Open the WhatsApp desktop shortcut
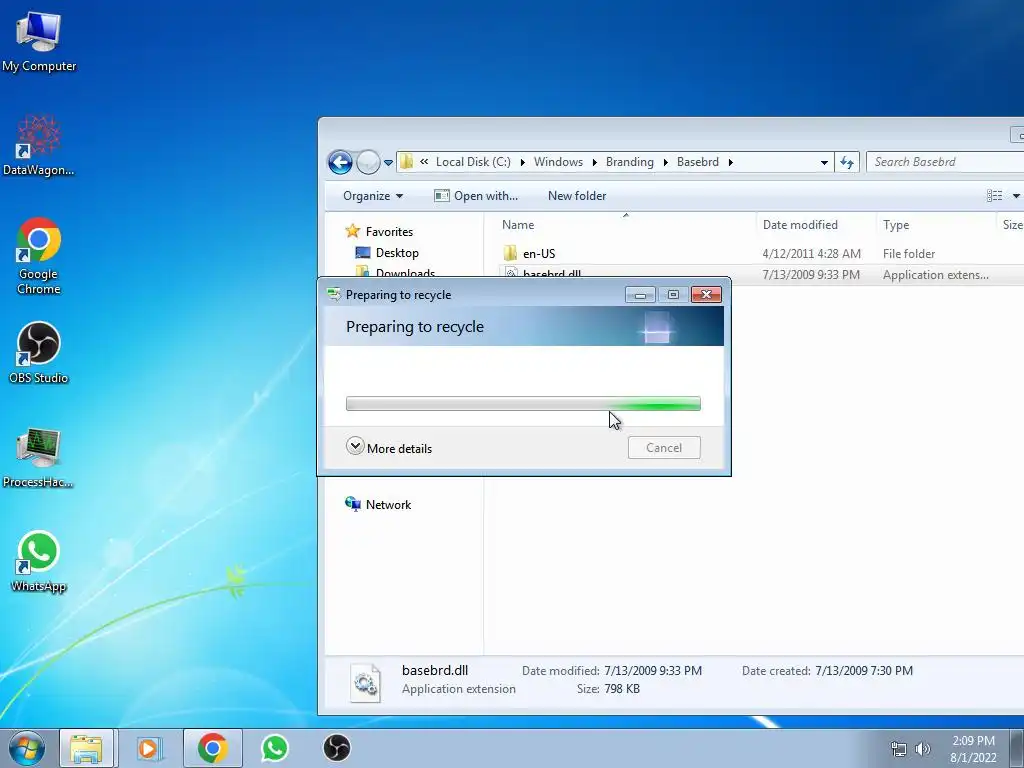This screenshot has width=1024, height=768. (39, 561)
